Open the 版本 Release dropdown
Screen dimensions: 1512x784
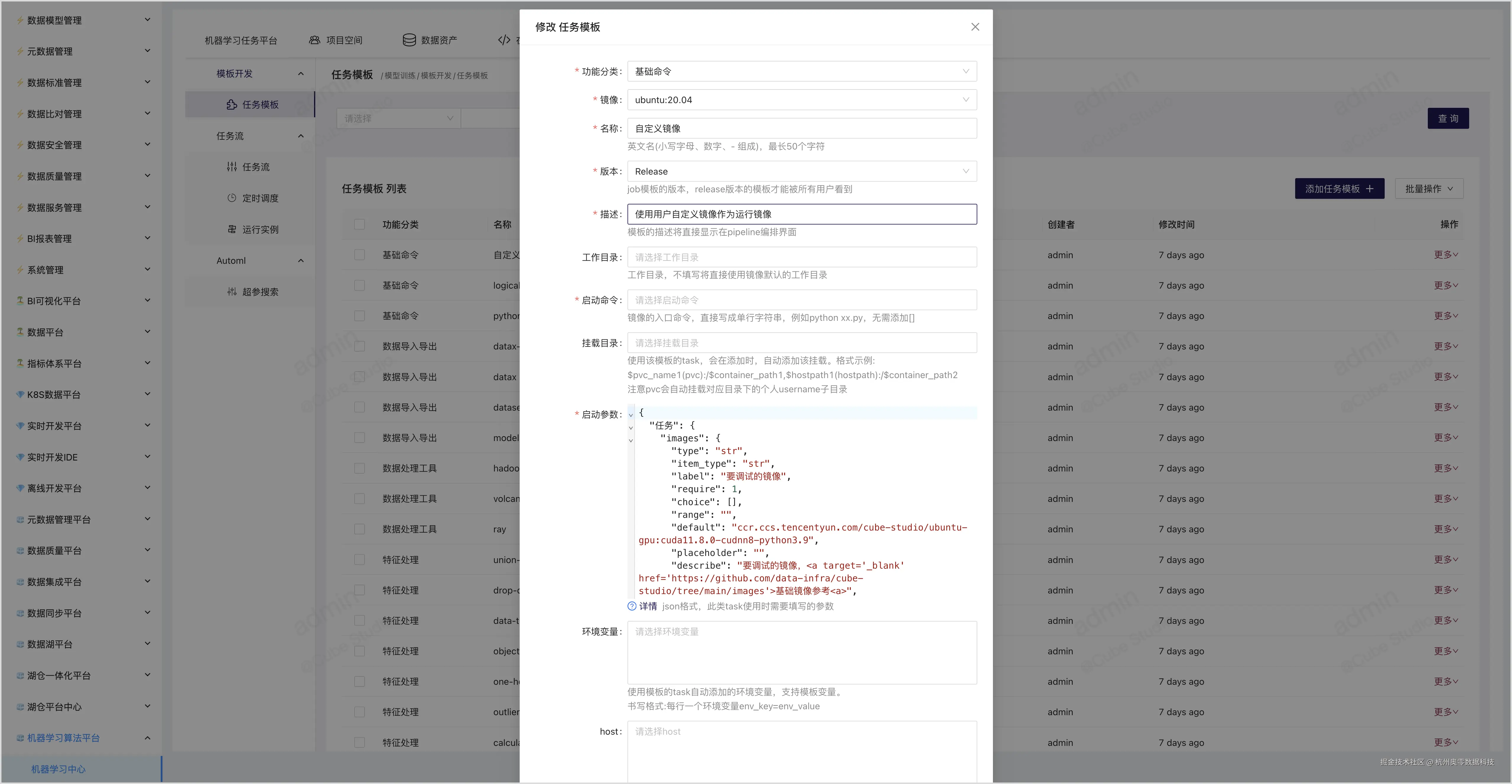coord(801,171)
